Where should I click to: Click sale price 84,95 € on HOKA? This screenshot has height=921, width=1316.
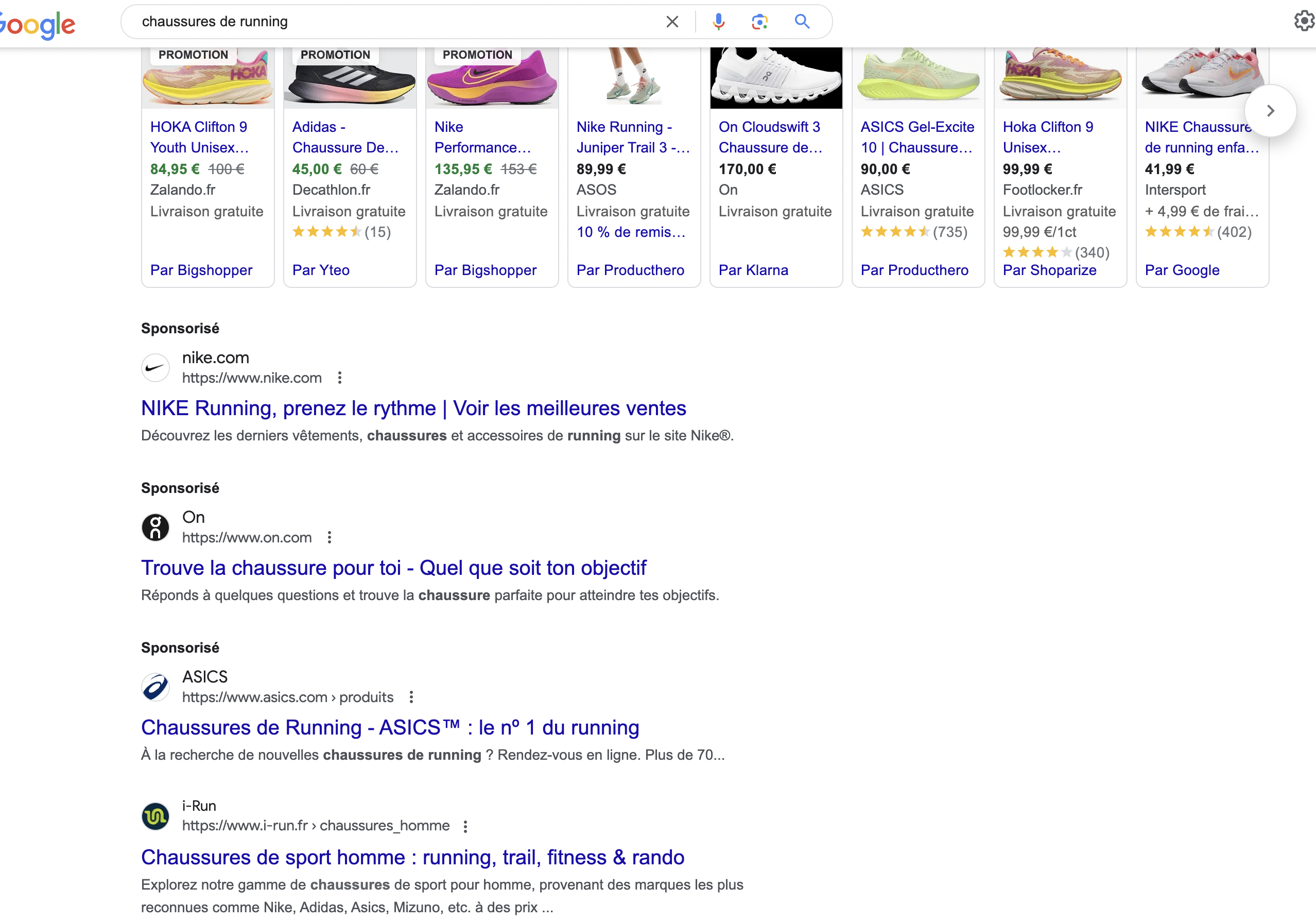(175, 169)
